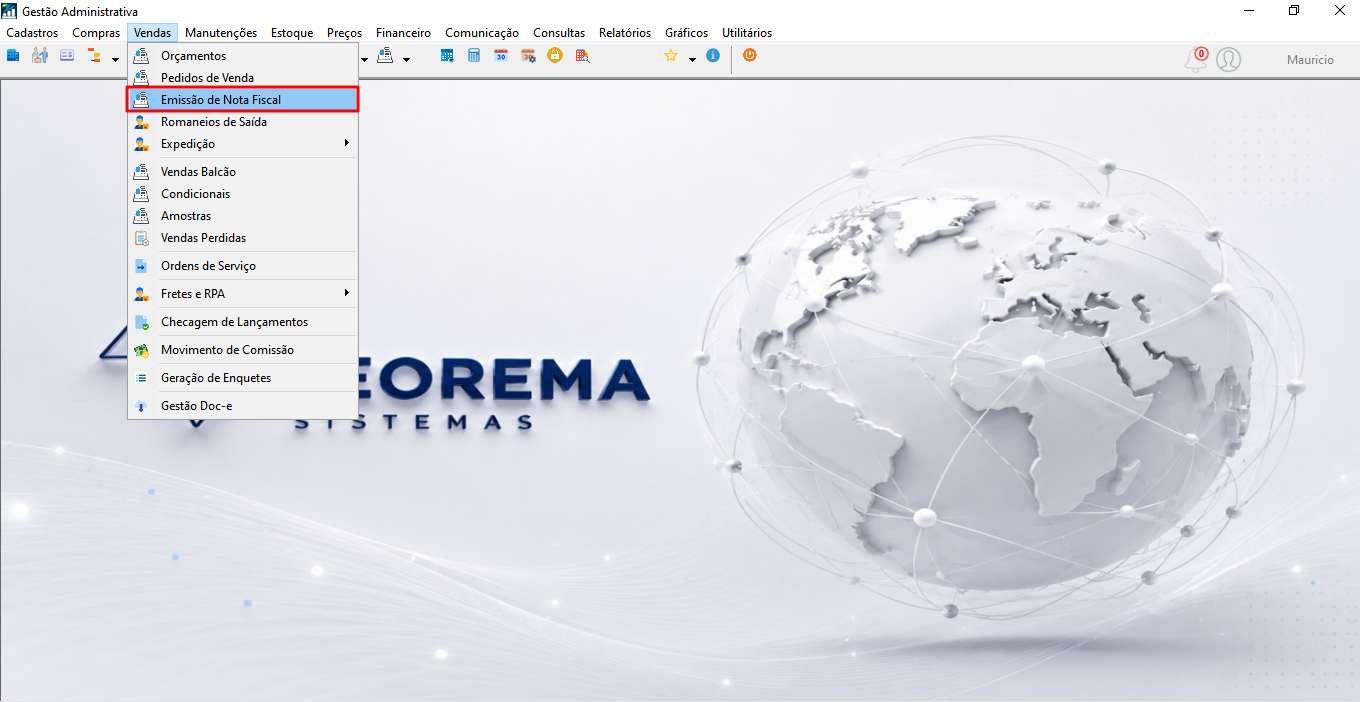Select Pedidos de Venda menu entry
The width and height of the screenshot is (1360, 702).
242,78
